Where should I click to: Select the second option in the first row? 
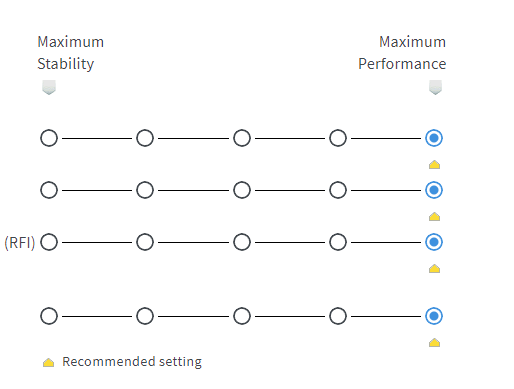pos(145,138)
